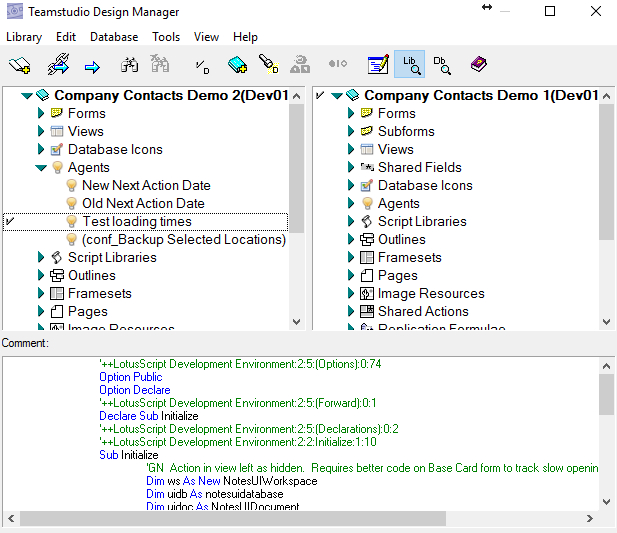Click the blue right arrow toolbar icon
Screen dimensions: 617x533
(x=92, y=67)
